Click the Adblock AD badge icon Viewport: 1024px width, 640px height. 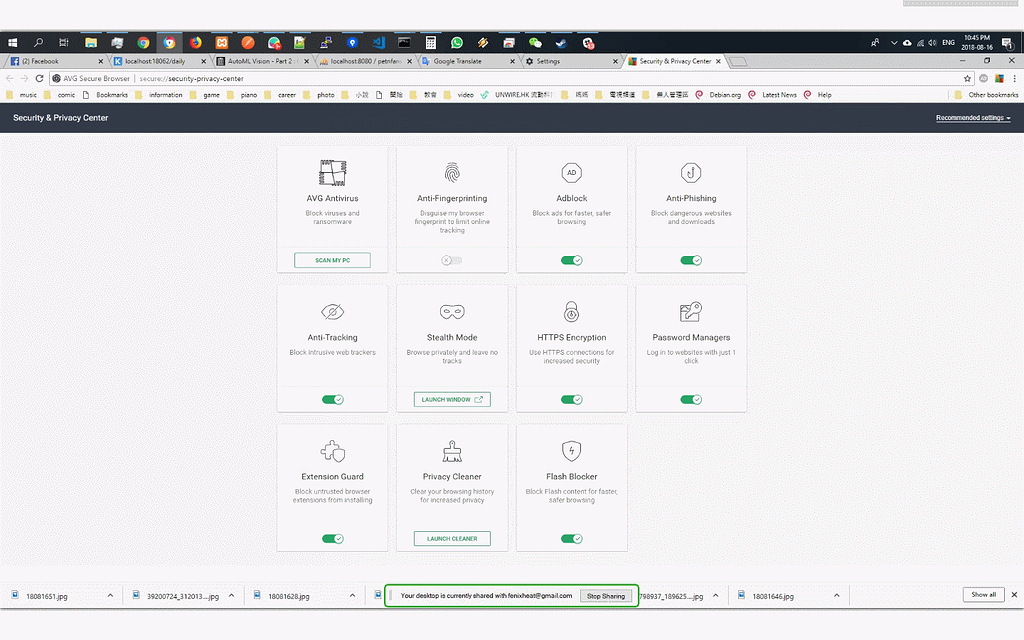click(572, 172)
